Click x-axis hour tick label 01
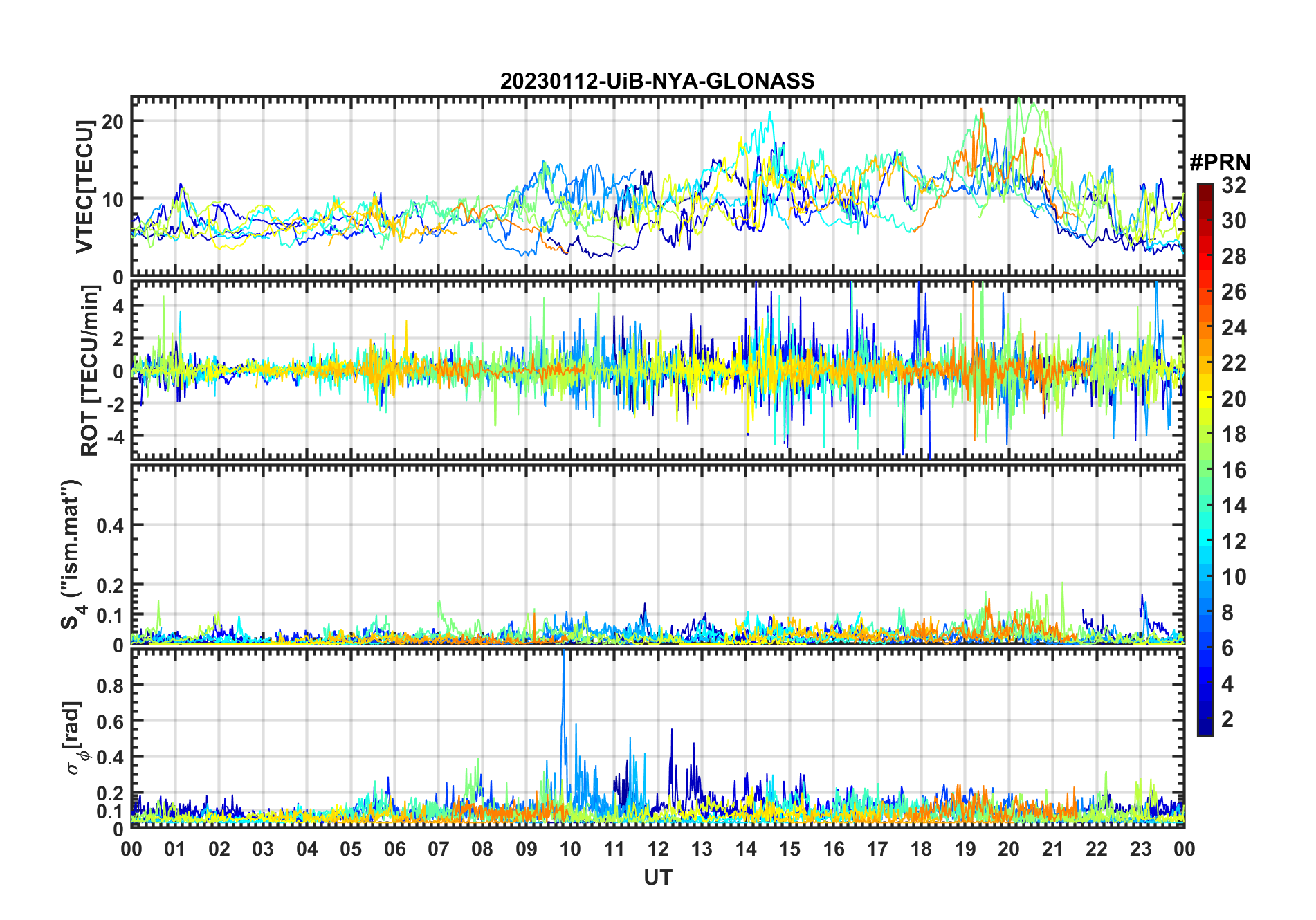This screenshot has height=920, width=1316. (x=175, y=849)
